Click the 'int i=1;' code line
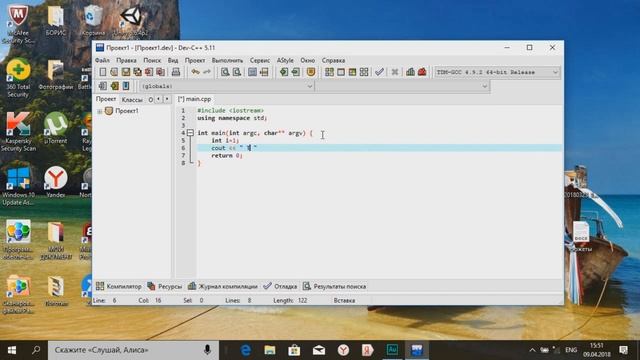This screenshot has height=360, width=640. point(225,140)
